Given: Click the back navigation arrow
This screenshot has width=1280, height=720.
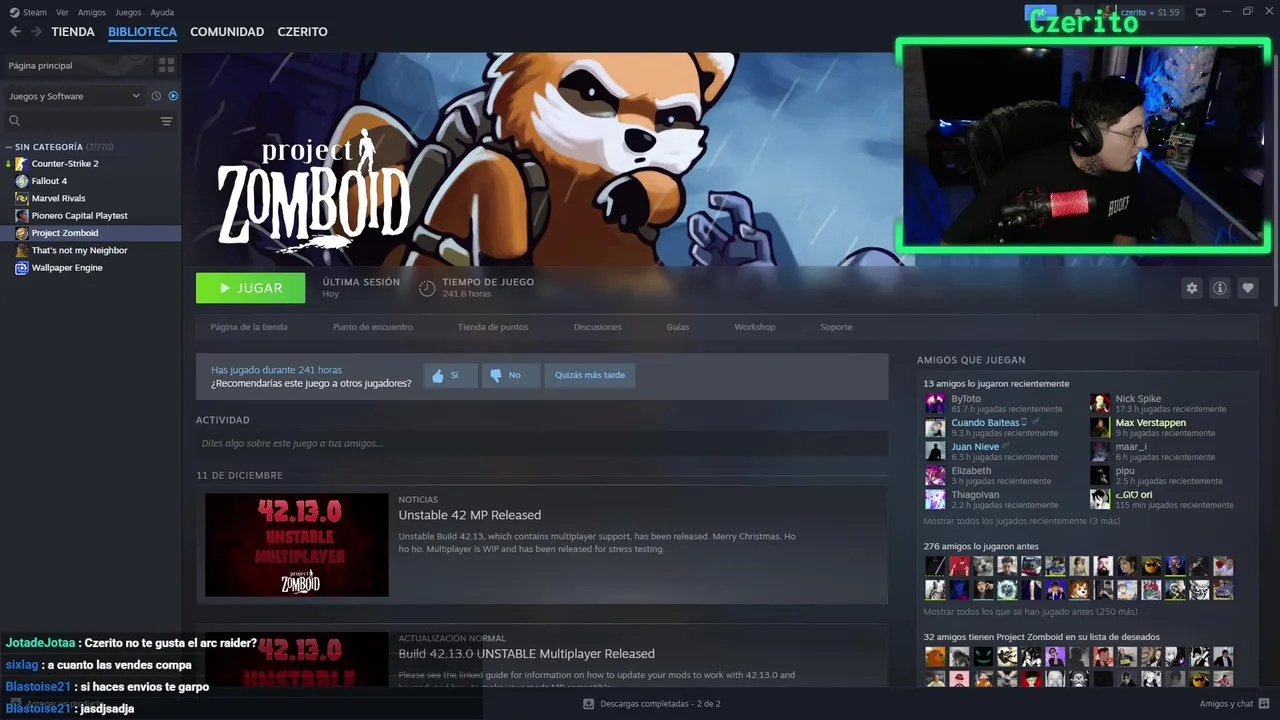Looking at the screenshot, I should coord(15,32).
